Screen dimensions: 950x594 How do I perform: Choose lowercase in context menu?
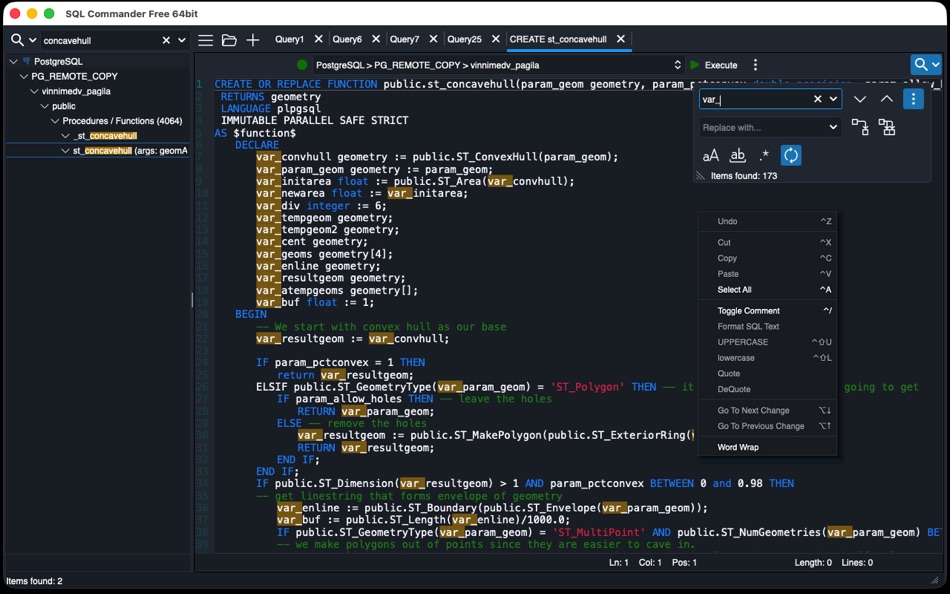pyautogui.click(x=767, y=358)
